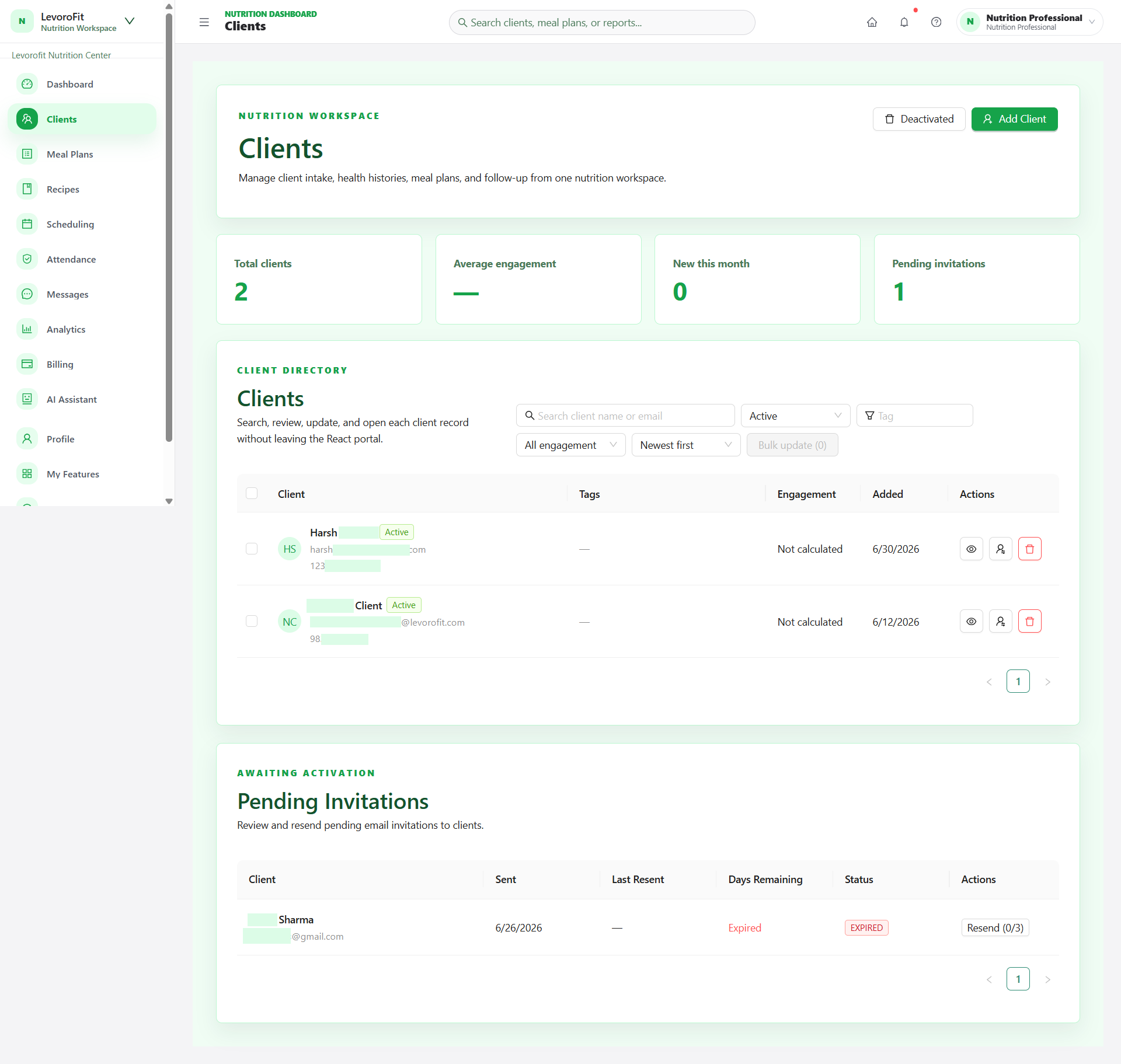Delete client Harsh with trash icon
Viewport: 1121px width, 1064px height.
coord(1029,549)
